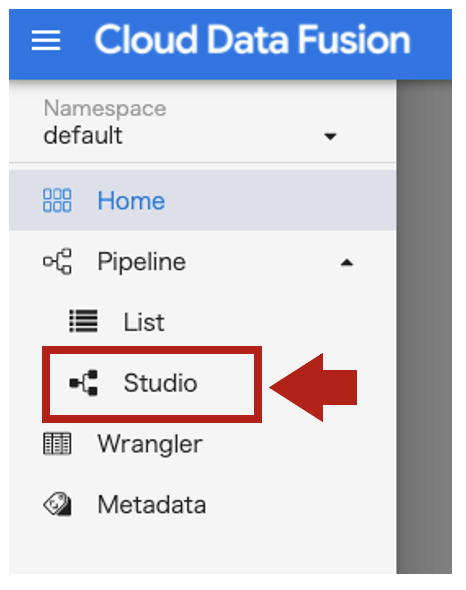Click the Studio node diagram icon
The height and width of the screenshot is (590, 466).
click(x=83, y=383)
